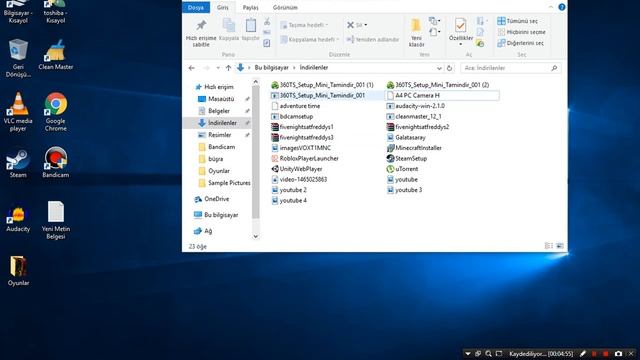
Task: Pin to Hızlı erişime sabitle
Action: [201, 33]
